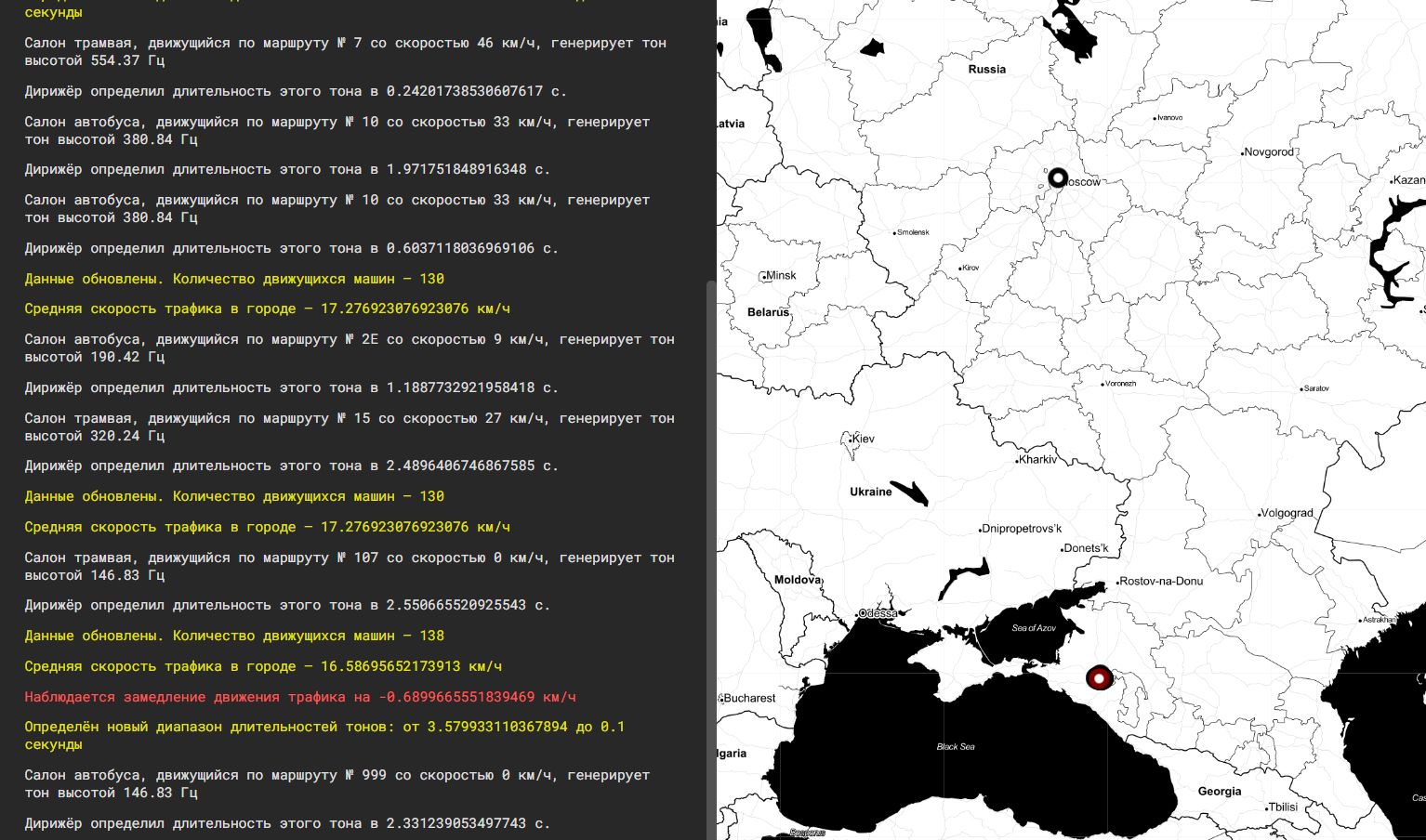
Task: Select the Minsk city marker
Action: tap(763, 276)
